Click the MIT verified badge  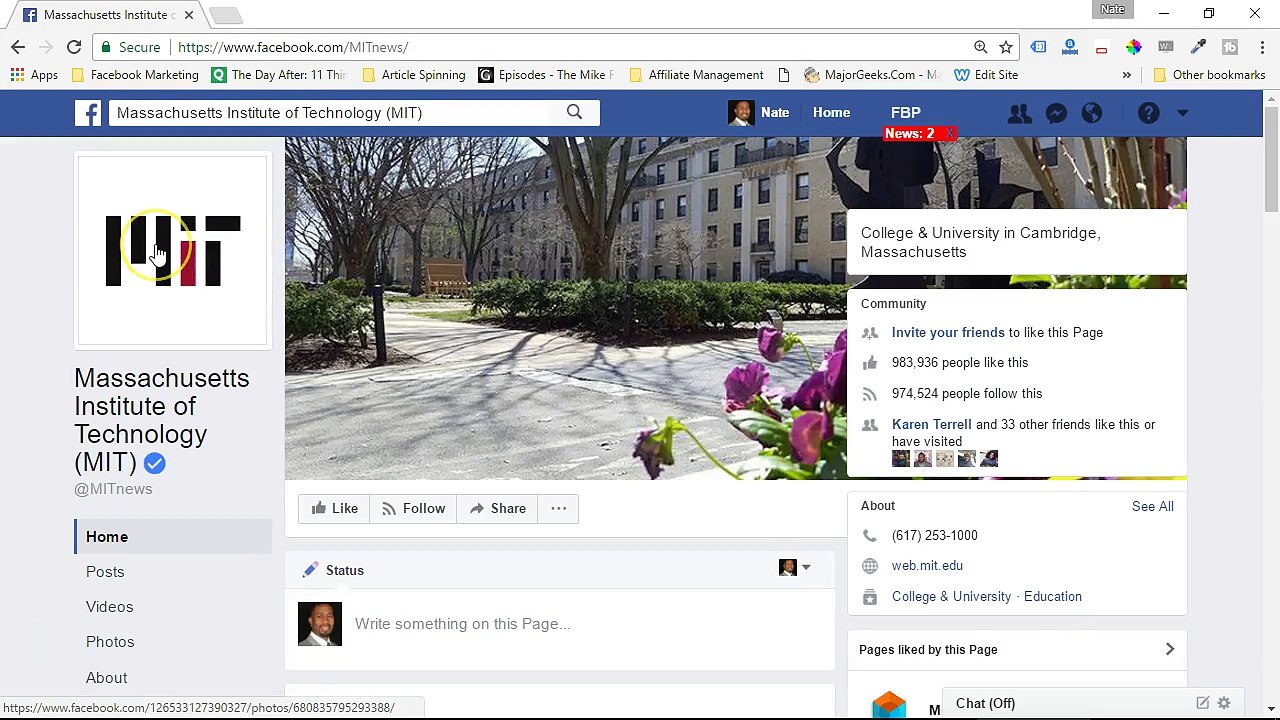point(154,463)
